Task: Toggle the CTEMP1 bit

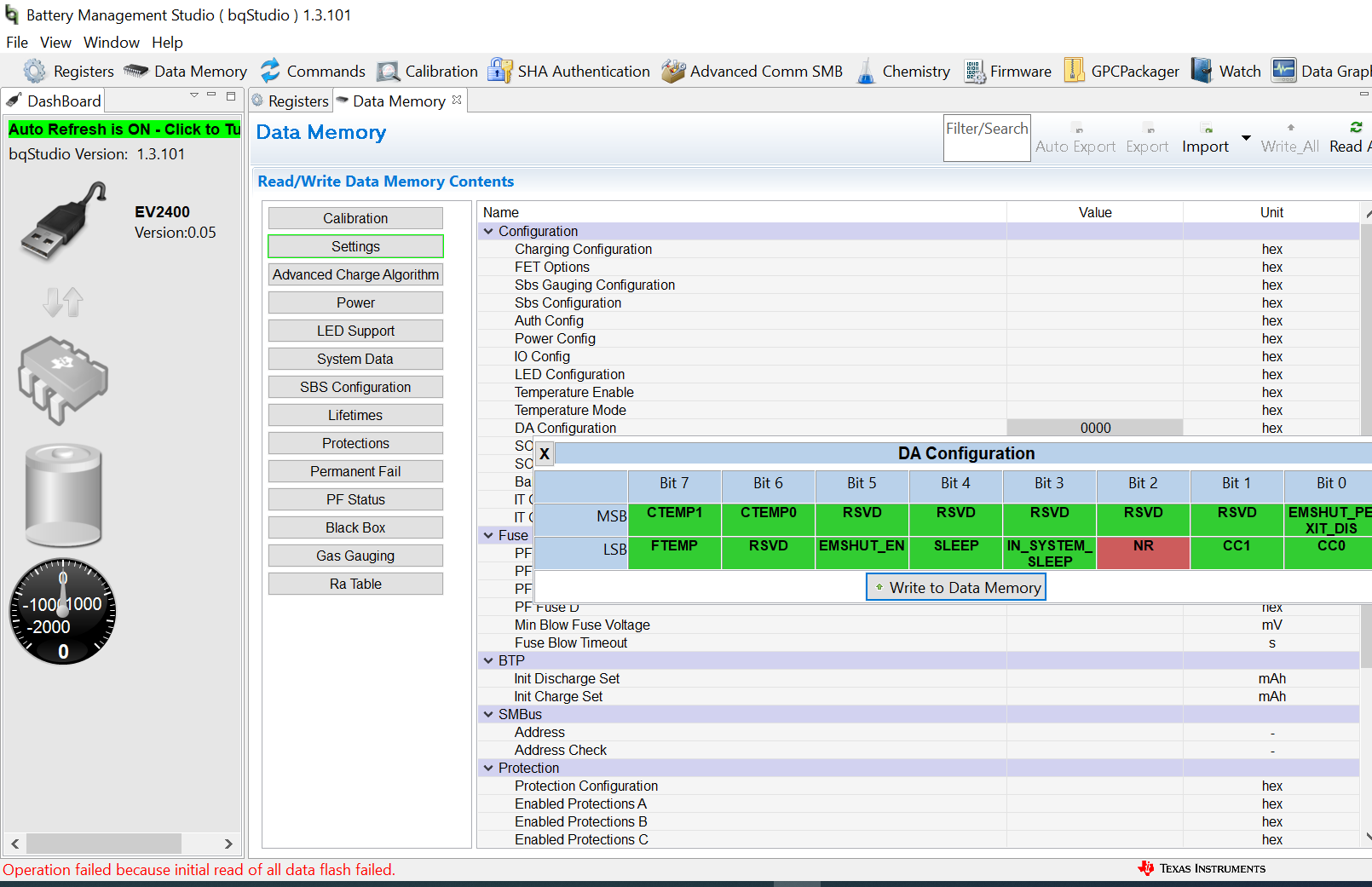Action: click(x=674, y=520)
